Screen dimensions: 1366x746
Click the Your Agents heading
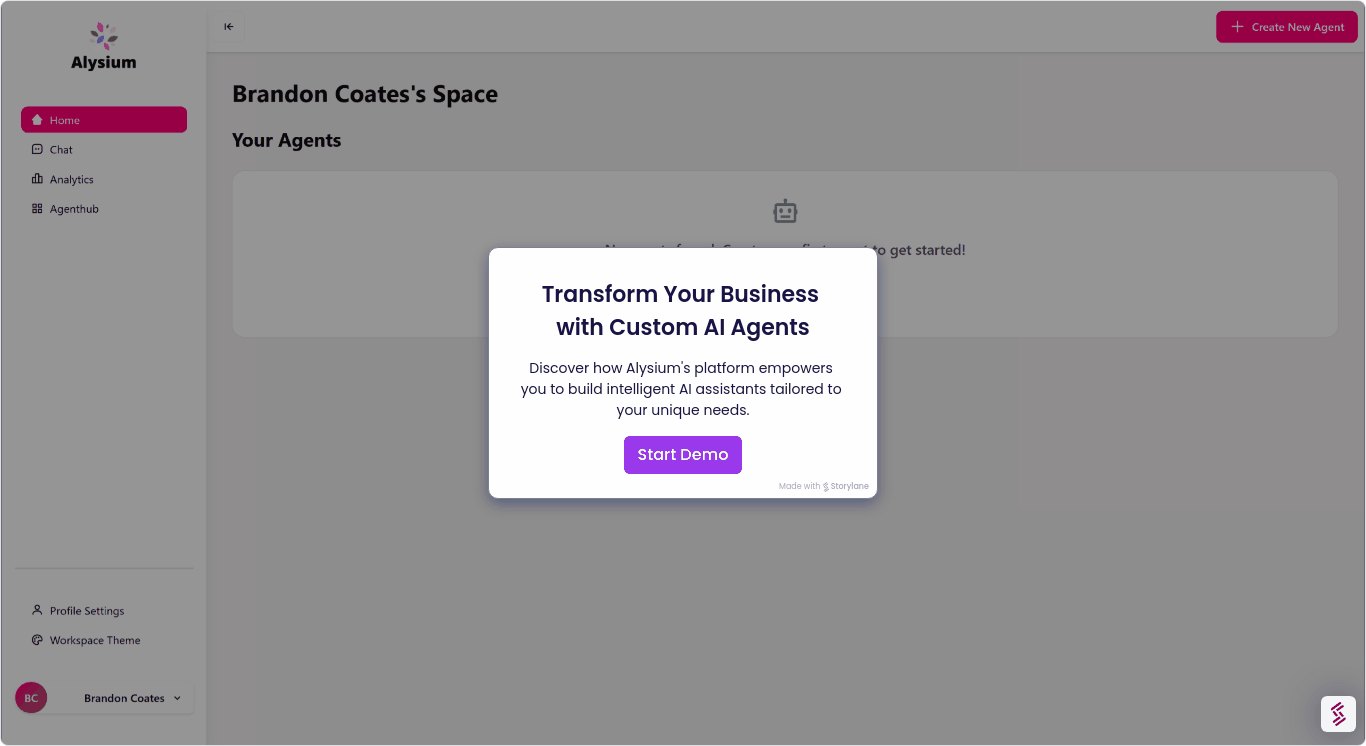click(x=287, y=141)
